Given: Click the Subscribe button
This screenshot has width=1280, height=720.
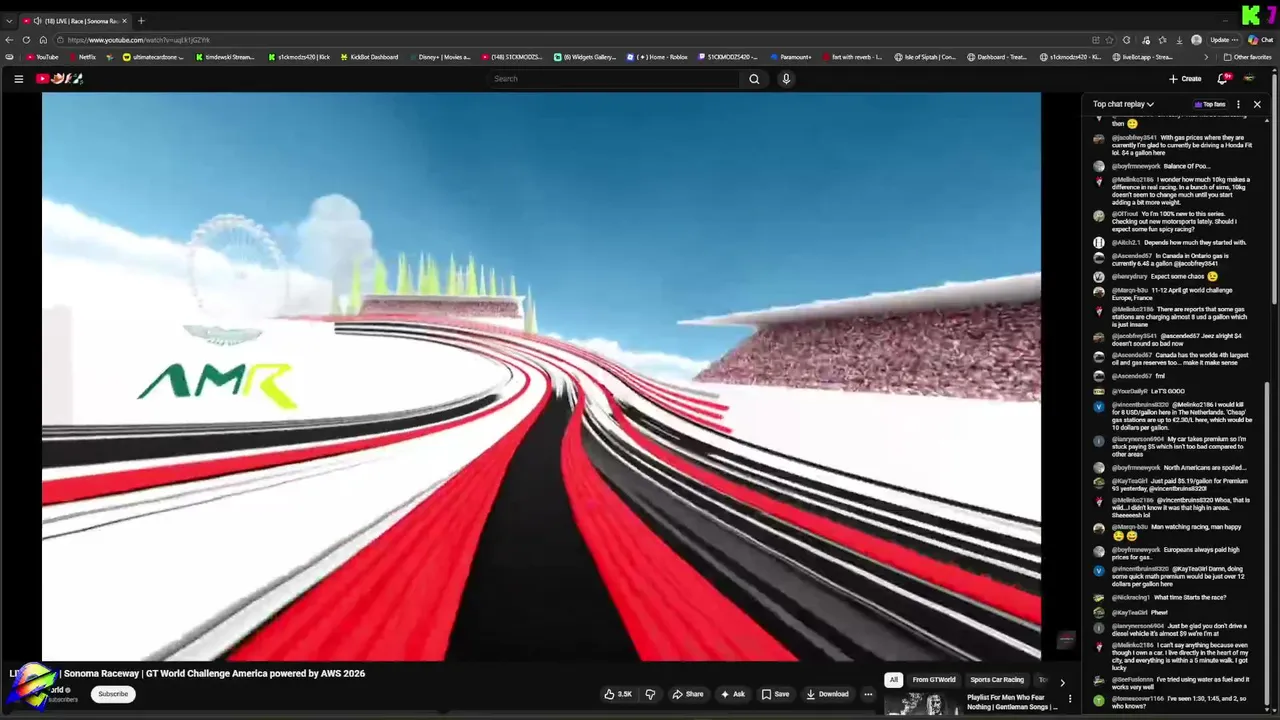Looking at the screenshot, I should coord(113,694).
